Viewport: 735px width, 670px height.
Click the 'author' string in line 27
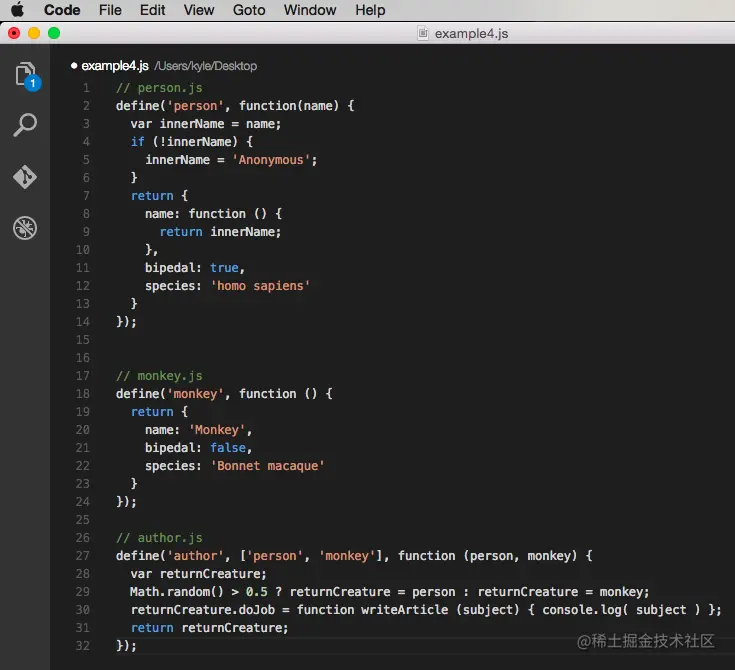point(195,556)
